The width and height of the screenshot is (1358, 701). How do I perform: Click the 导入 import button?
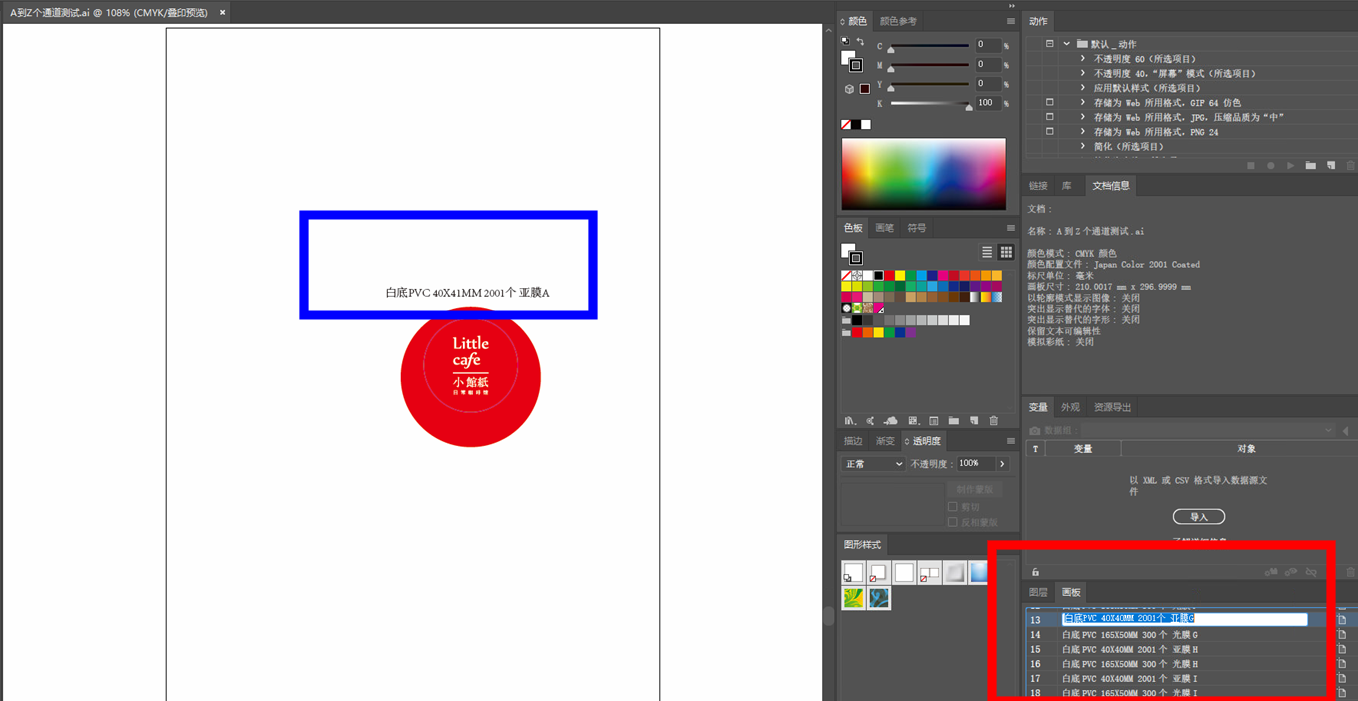[1199, 517]
